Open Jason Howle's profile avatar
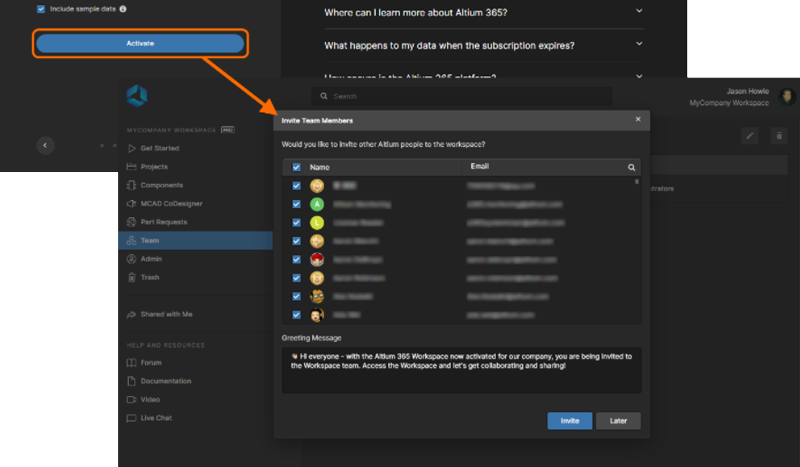Screen dimensions: 800x467 pyautogui.click(x=788, y=96)
